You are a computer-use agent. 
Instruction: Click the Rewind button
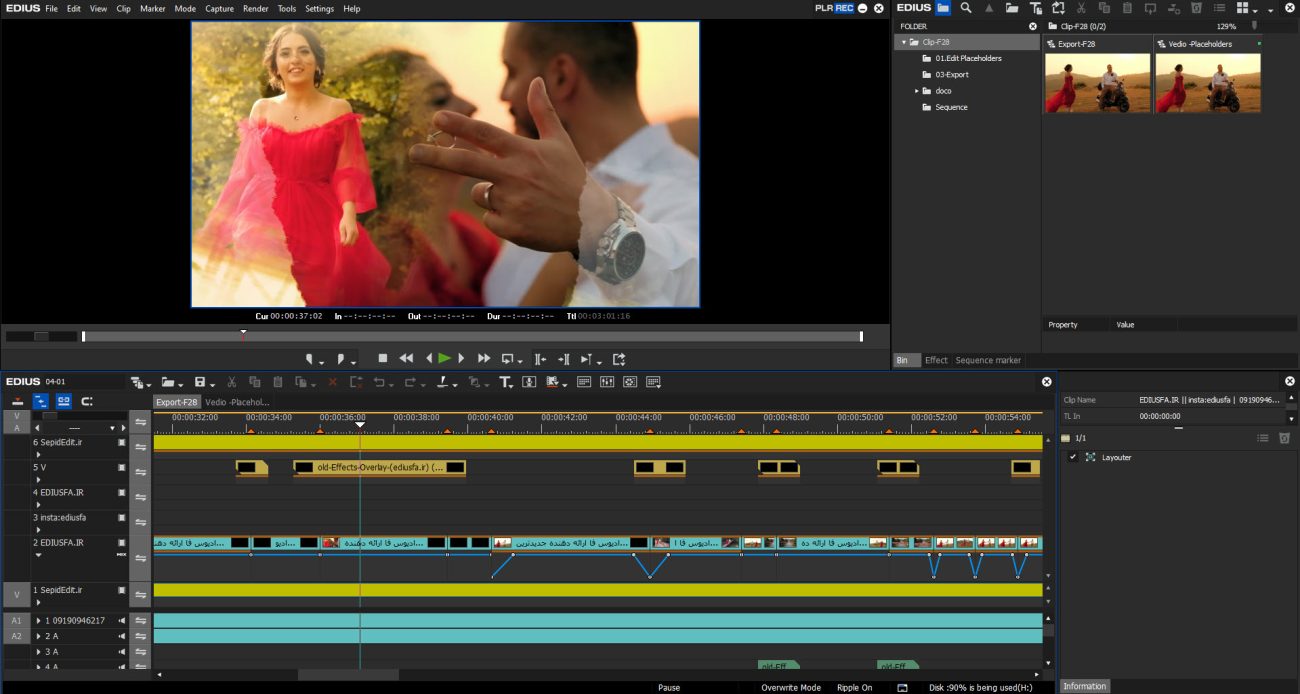(406, 358)
